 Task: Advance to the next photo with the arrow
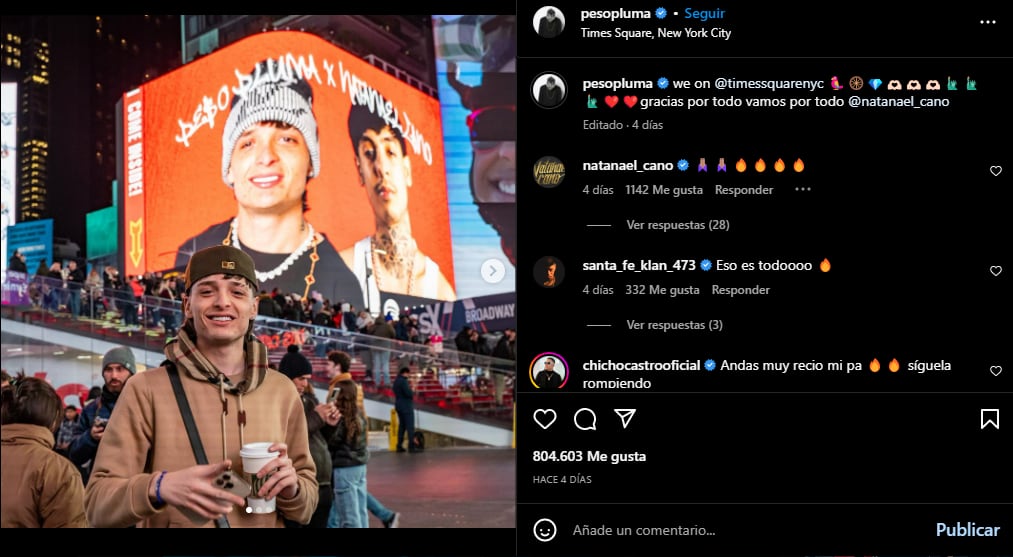point(493,271)
